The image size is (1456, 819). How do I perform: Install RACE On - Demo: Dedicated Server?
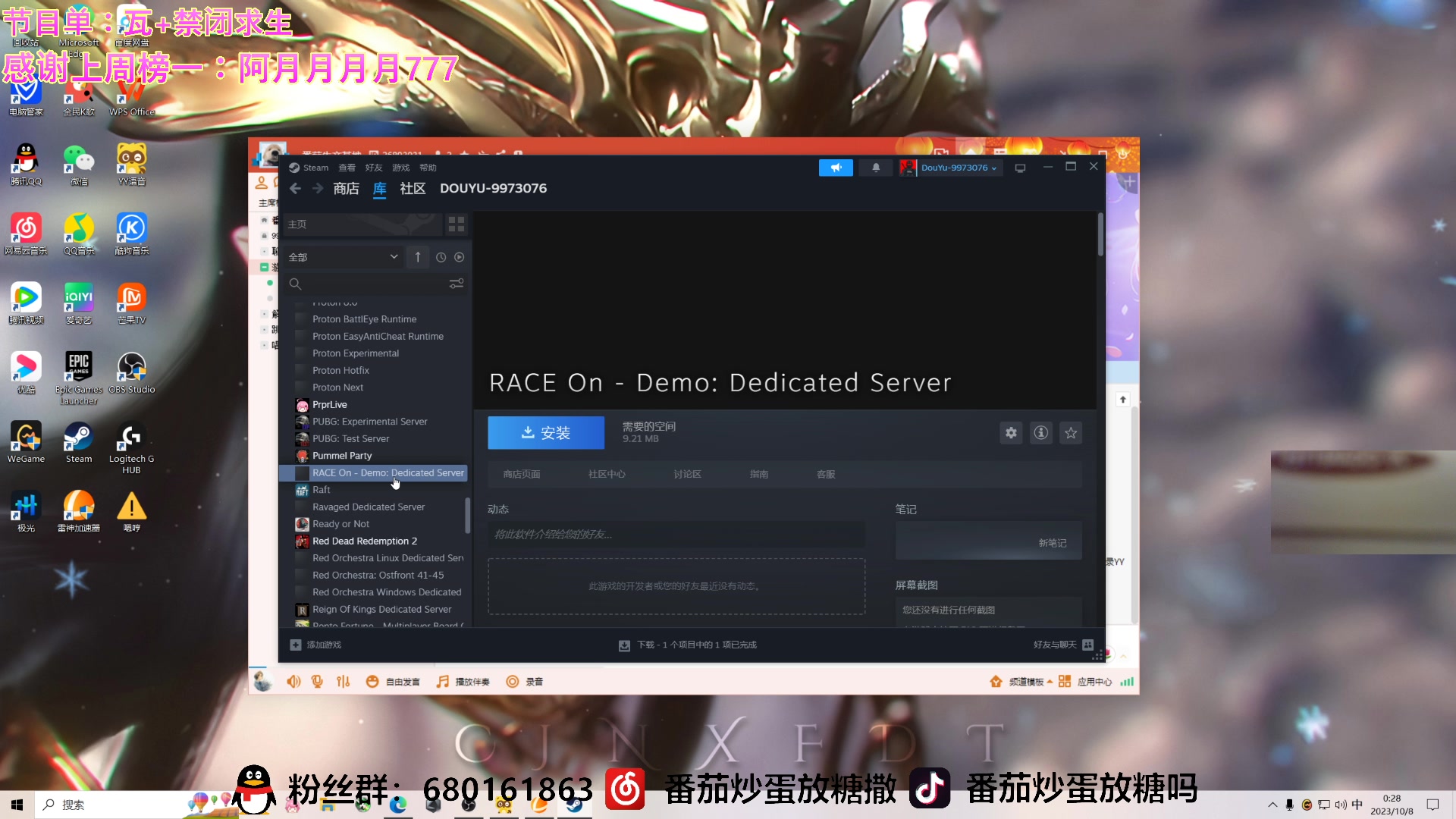545,432
